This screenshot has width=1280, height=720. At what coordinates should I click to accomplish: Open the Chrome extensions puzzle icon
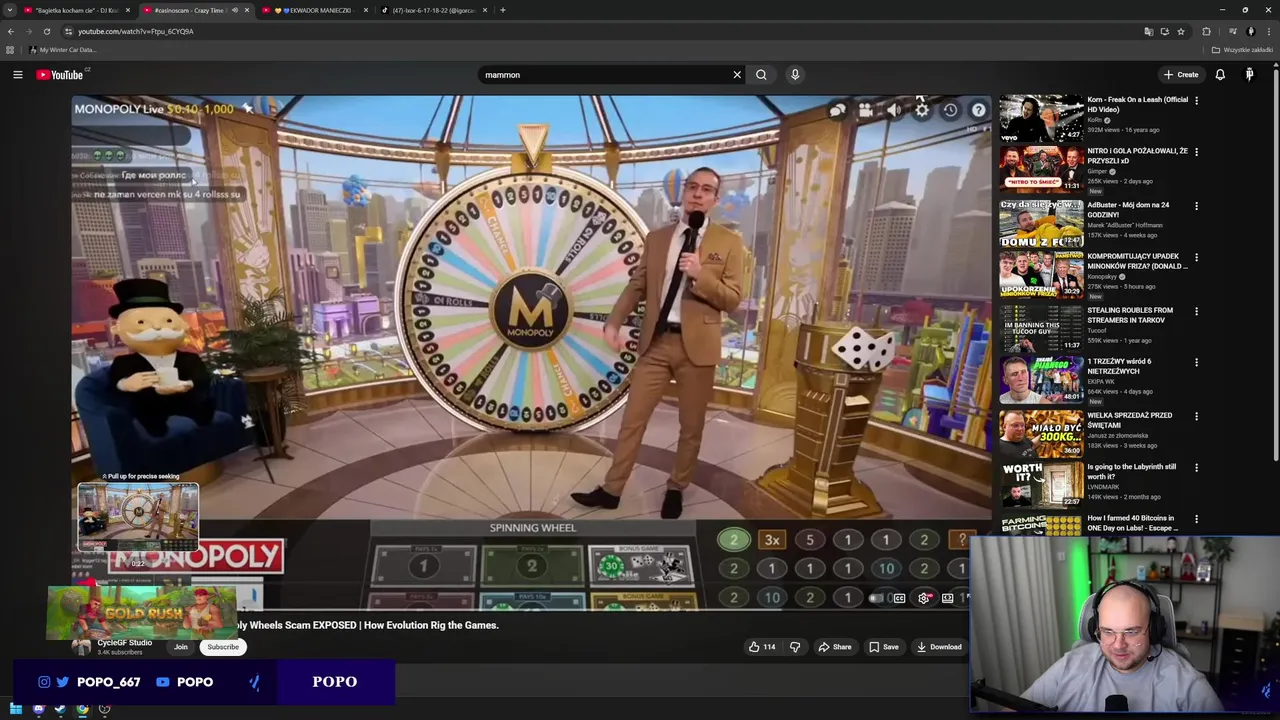[1206, 31]
